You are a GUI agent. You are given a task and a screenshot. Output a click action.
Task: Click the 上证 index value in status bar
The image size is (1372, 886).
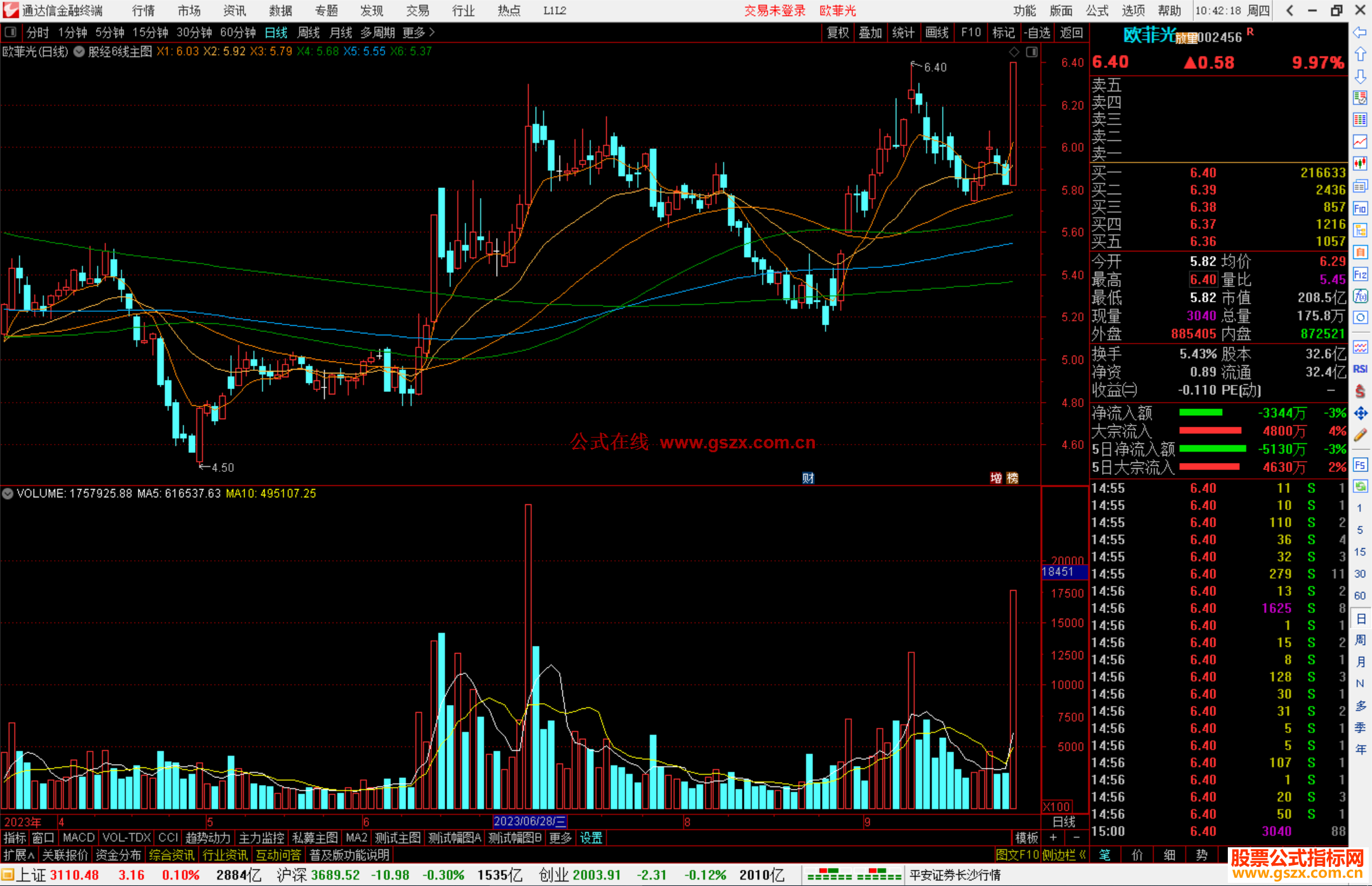click(74, 875)
